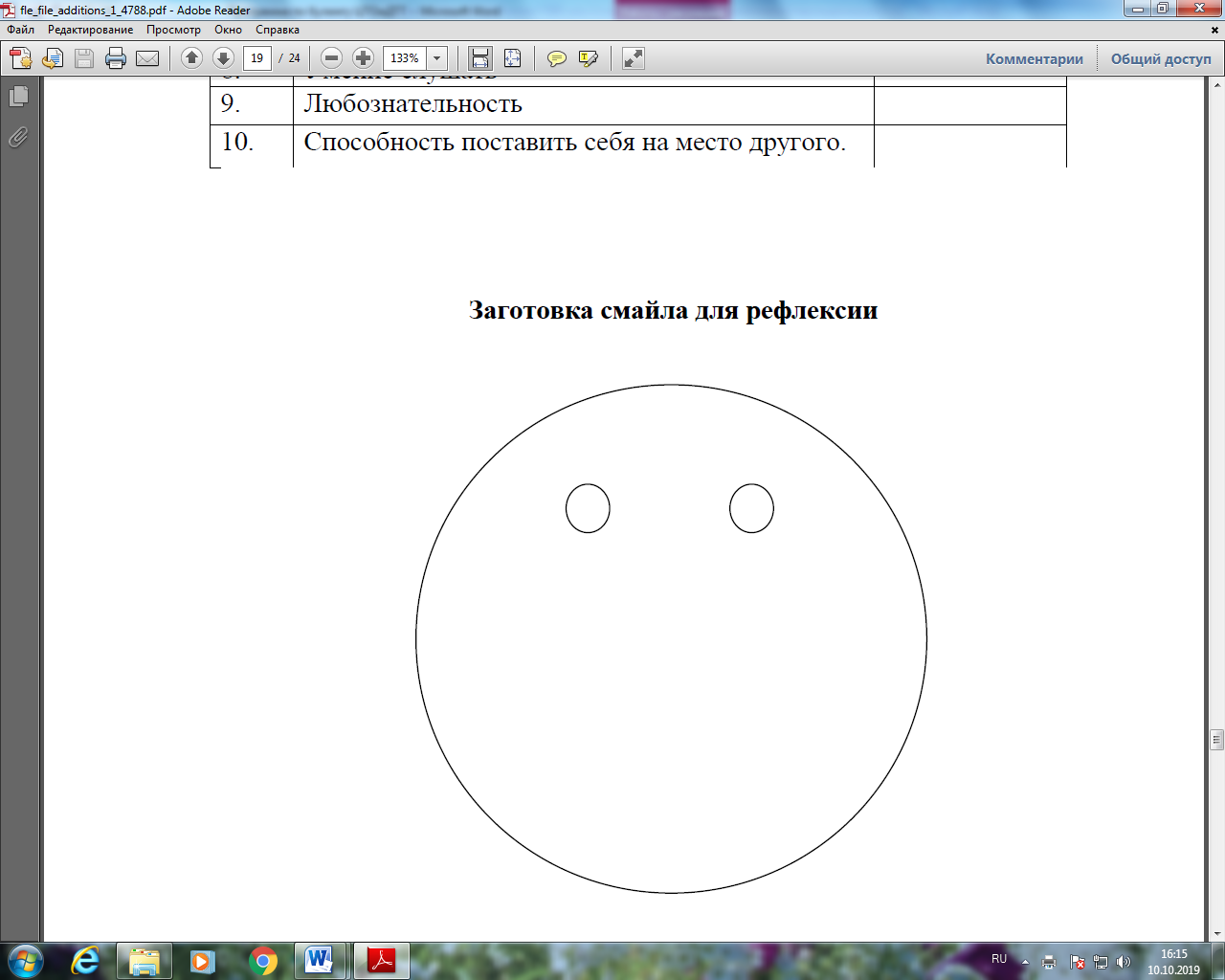
Task: Go to next page arrow button
Action: click(x=224, y=58)
